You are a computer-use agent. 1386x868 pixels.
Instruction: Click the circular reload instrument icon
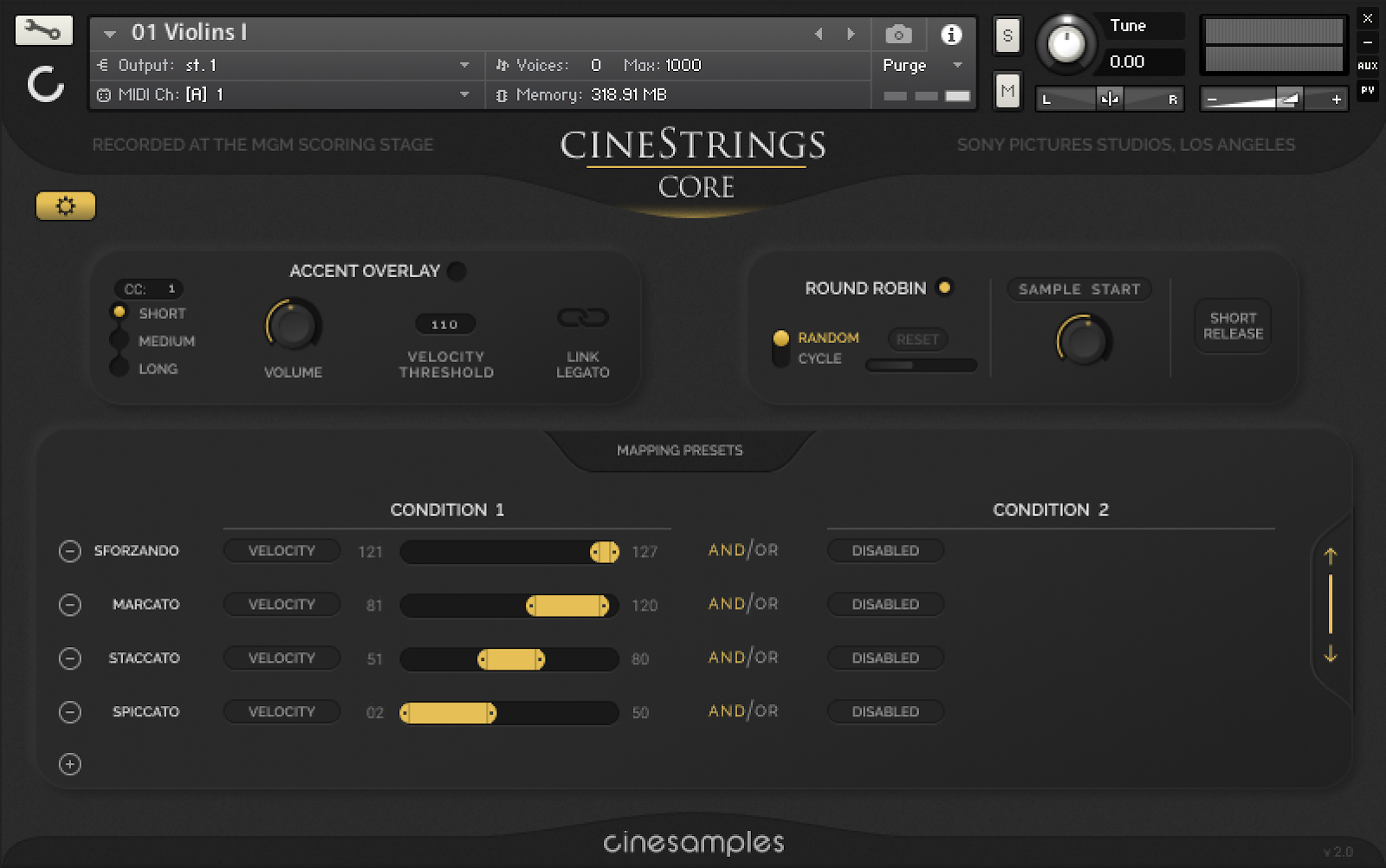[45, 84]
